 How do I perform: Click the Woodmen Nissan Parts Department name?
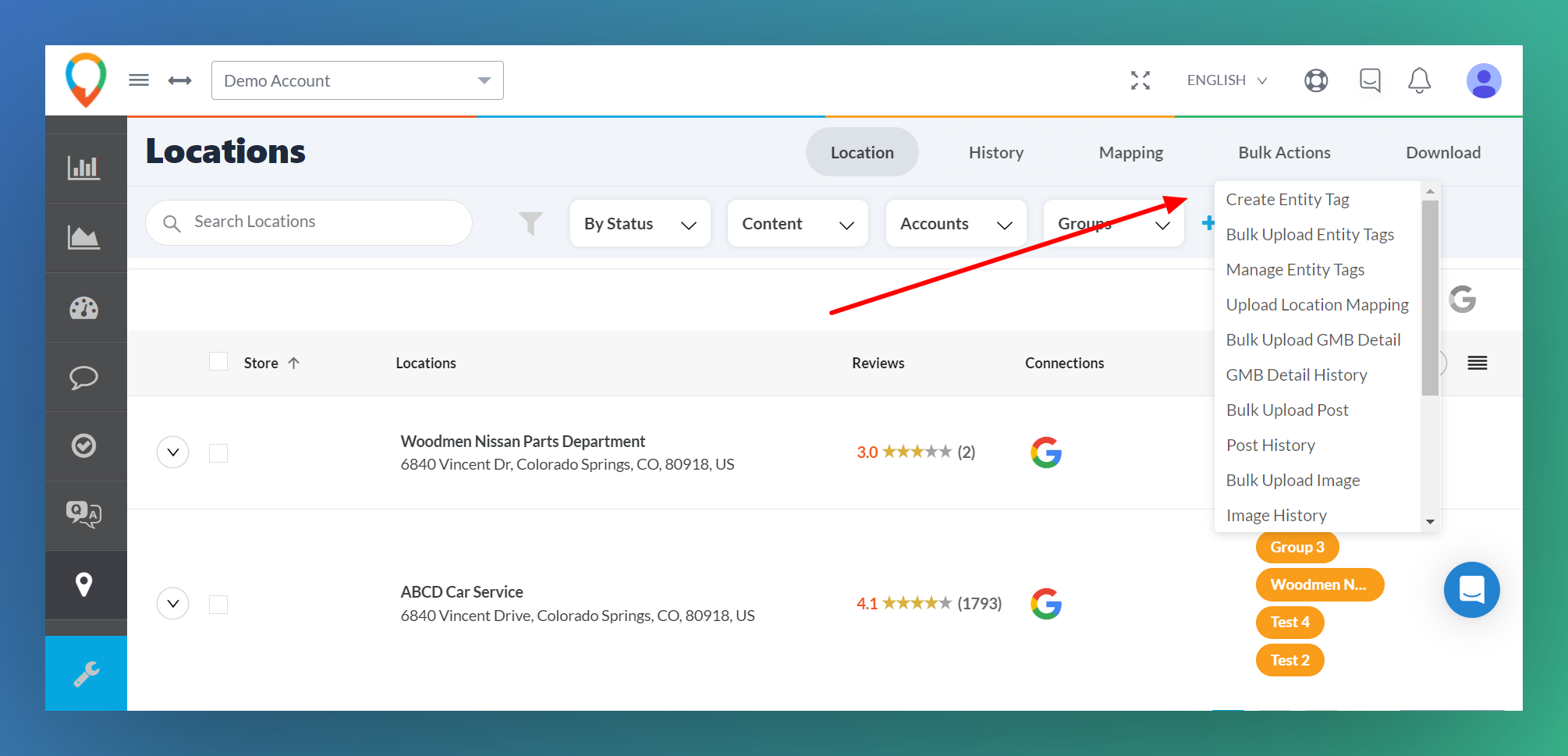(523, 442)
